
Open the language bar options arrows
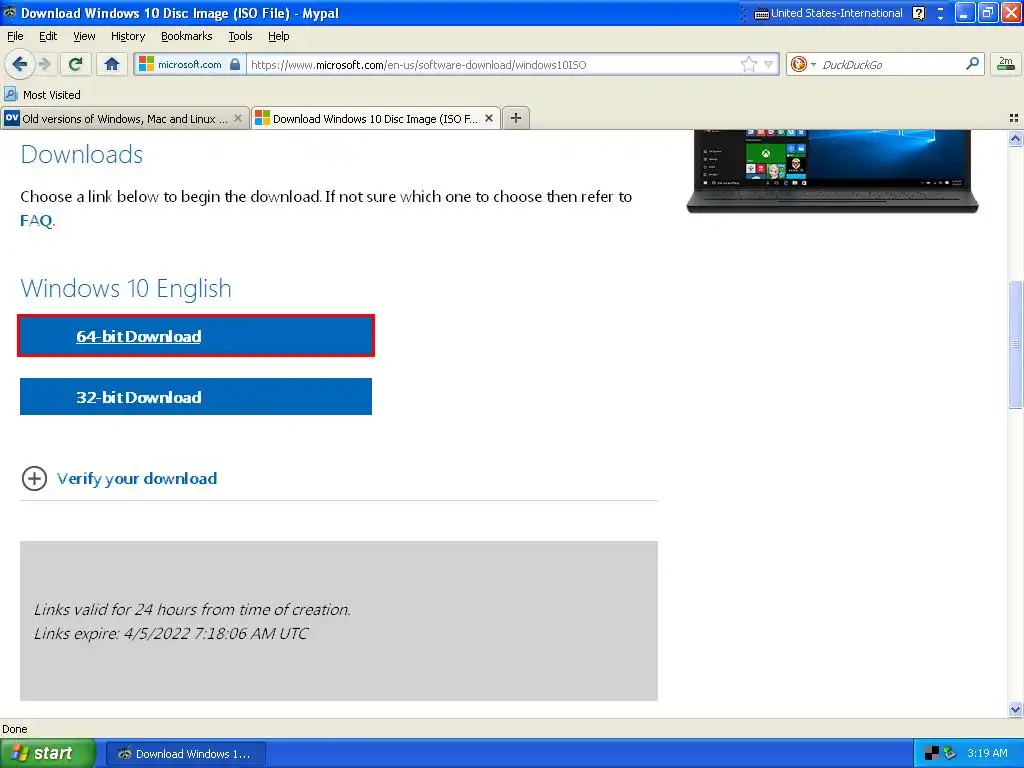tap(940, 13)
